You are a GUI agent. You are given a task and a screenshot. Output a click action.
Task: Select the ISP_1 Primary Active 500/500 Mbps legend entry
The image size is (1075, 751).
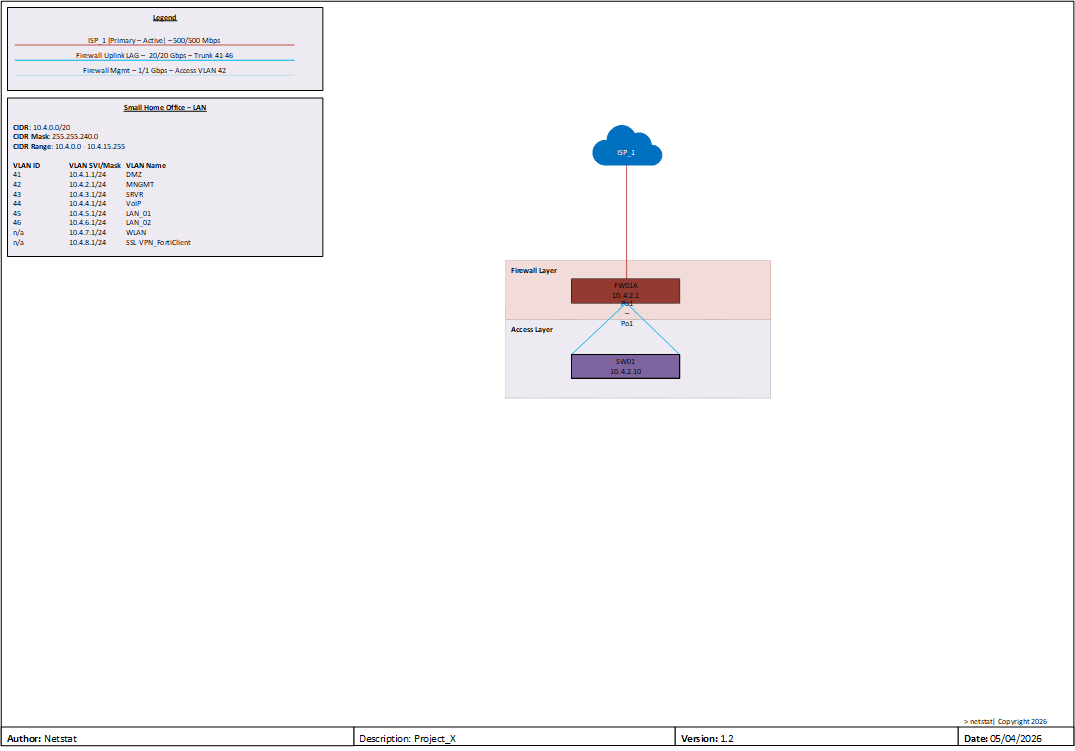click(154, 40)
